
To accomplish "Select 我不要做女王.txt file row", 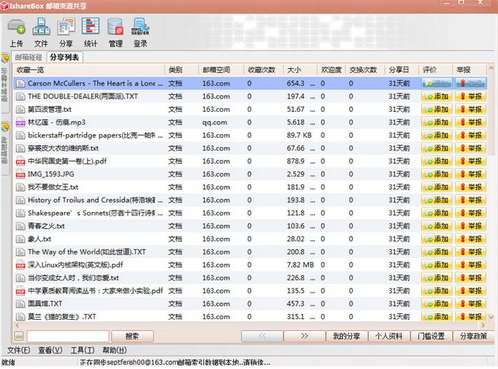I will [x=250, y=187].
